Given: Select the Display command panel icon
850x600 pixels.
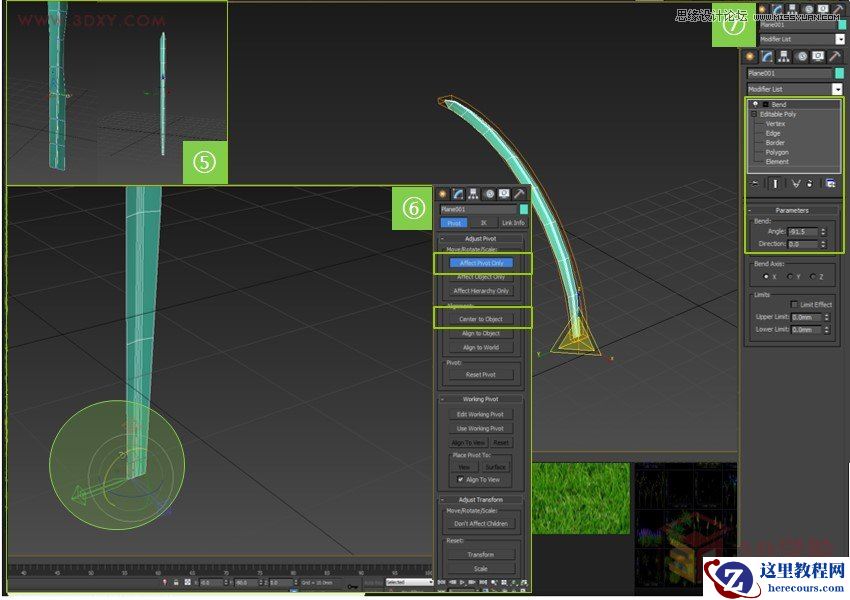Looking at the screenshot, I should (x=816, y=54).
